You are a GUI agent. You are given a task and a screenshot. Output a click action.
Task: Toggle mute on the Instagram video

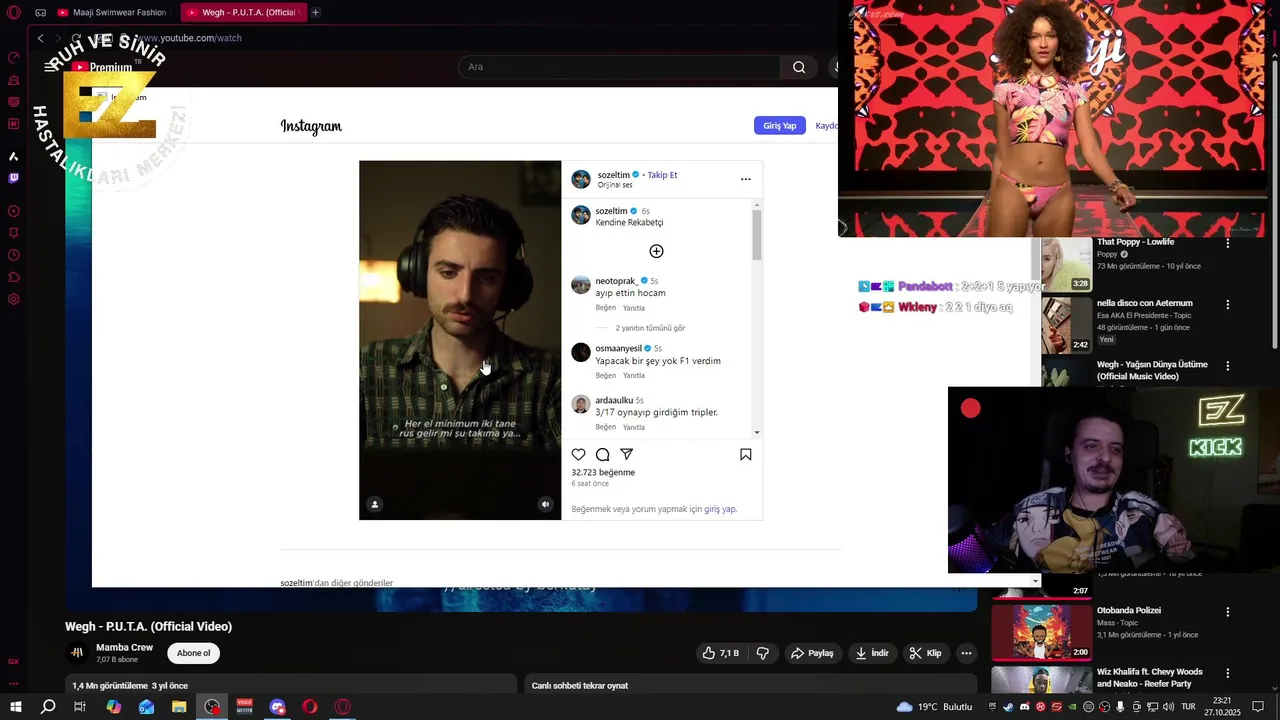coord(545,504)
